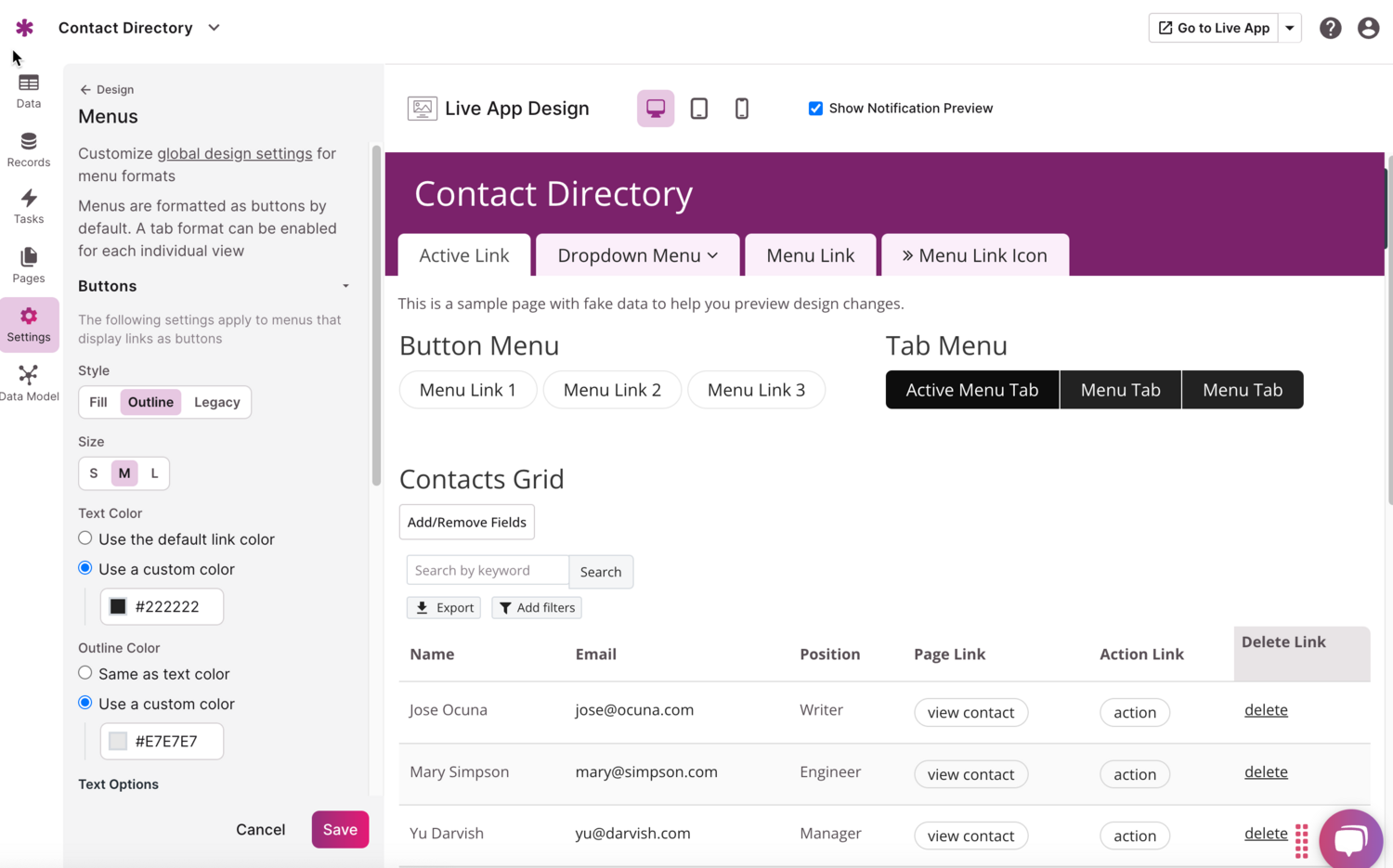The width and height of the screenshot is (1393, 868).
Task: Uncheck Show Notification Preview
Action: tap(815, 109)
